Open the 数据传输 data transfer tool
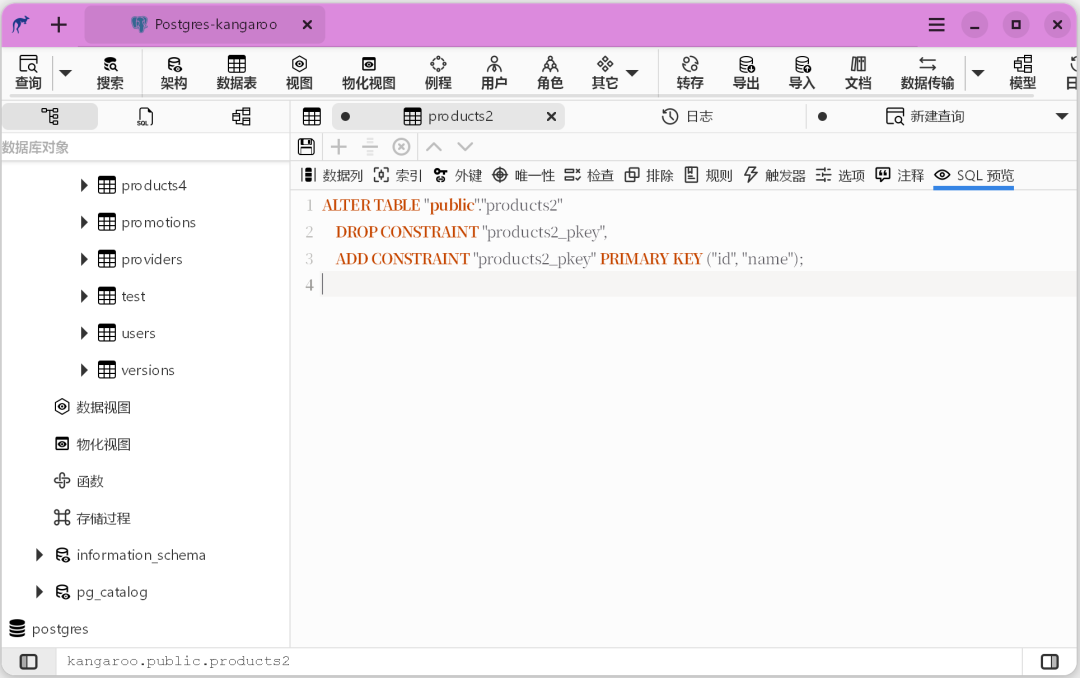Image resolution: width=1080 pixels, height=678 pixels. pos(927,72)
